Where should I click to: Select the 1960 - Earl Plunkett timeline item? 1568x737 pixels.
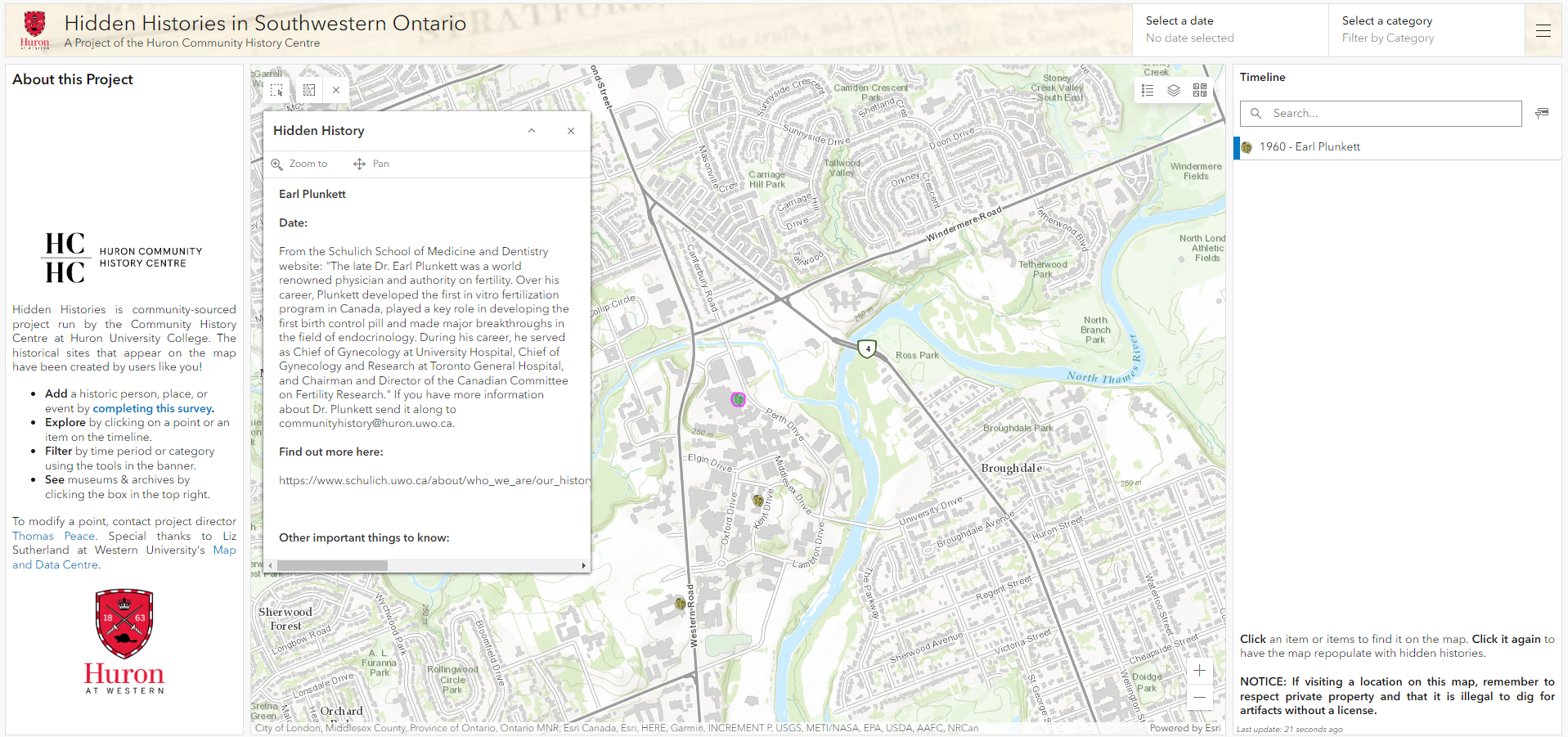tap(1310, 147)
